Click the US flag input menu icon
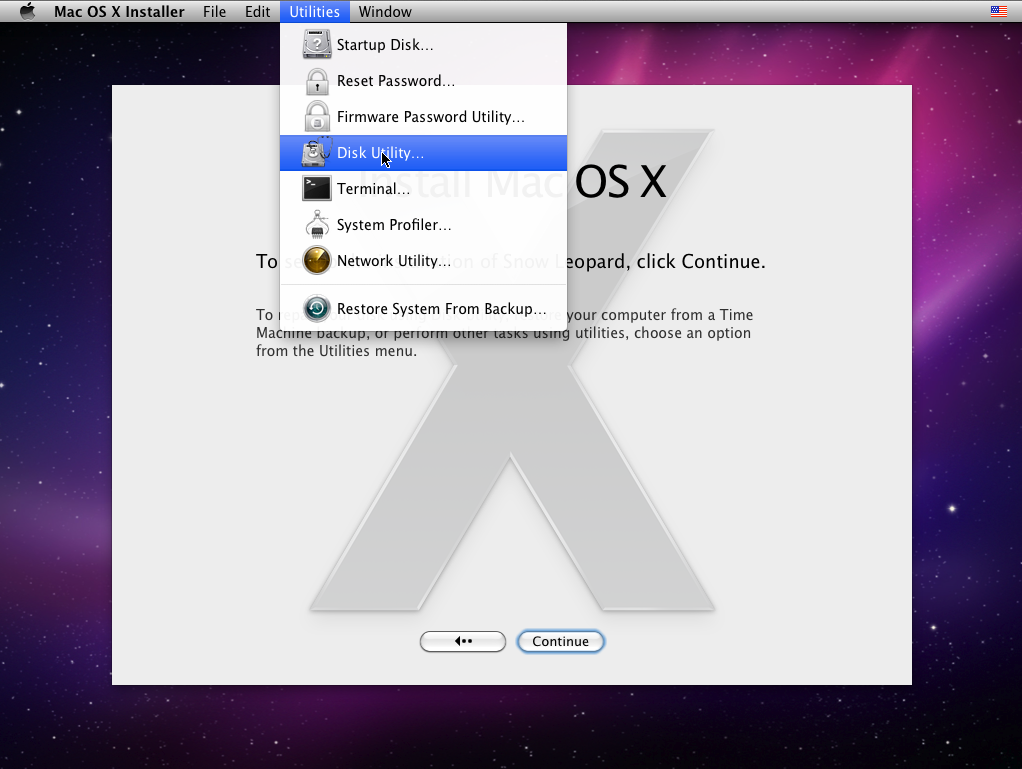 [x=999, y=11]
